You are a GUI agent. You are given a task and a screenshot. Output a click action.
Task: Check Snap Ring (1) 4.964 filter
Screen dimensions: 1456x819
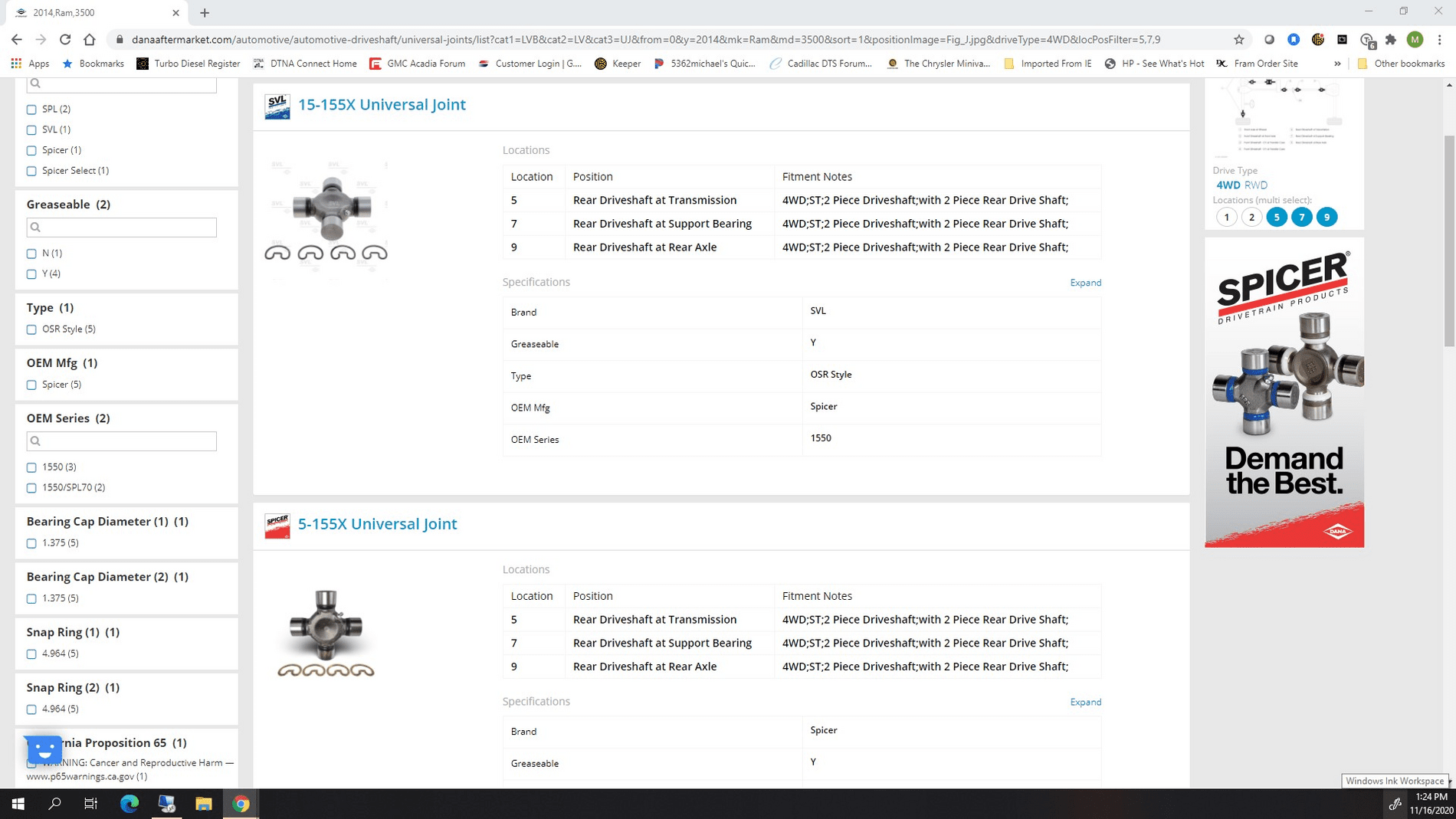coord(31,654)
